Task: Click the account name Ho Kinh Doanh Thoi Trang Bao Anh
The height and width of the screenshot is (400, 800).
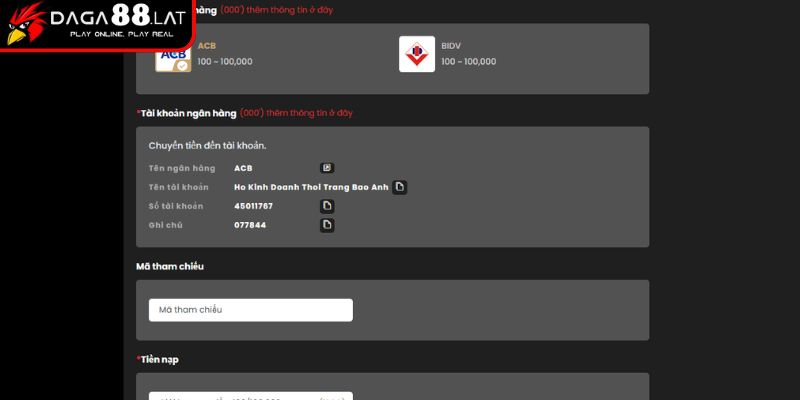Action: click(310, 187)
